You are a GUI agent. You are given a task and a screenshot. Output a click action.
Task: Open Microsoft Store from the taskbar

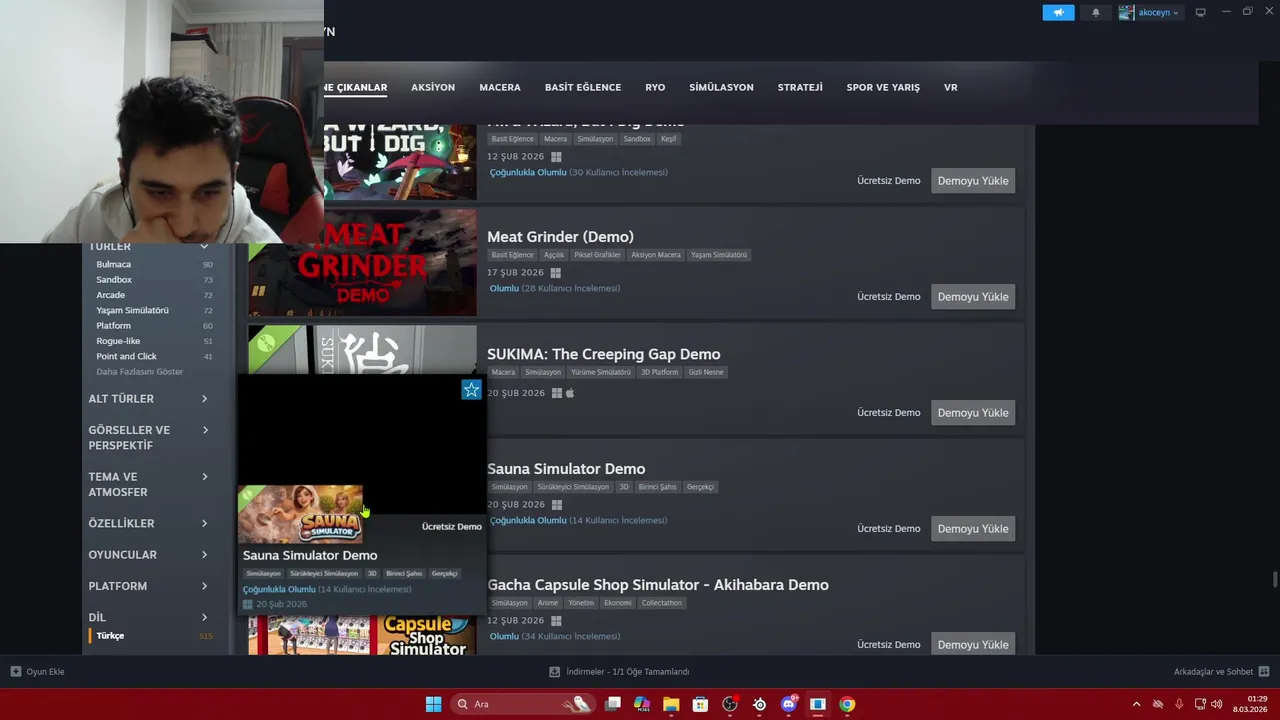click(701, 704)
